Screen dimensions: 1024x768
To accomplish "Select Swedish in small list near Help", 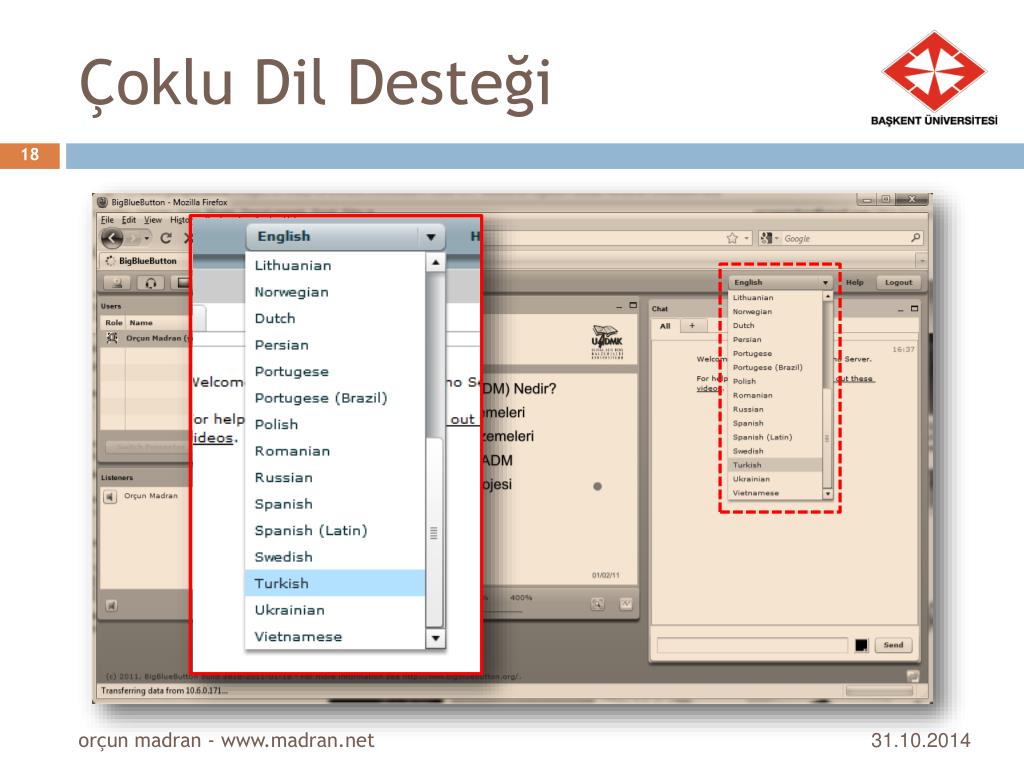I will (775, 451).
